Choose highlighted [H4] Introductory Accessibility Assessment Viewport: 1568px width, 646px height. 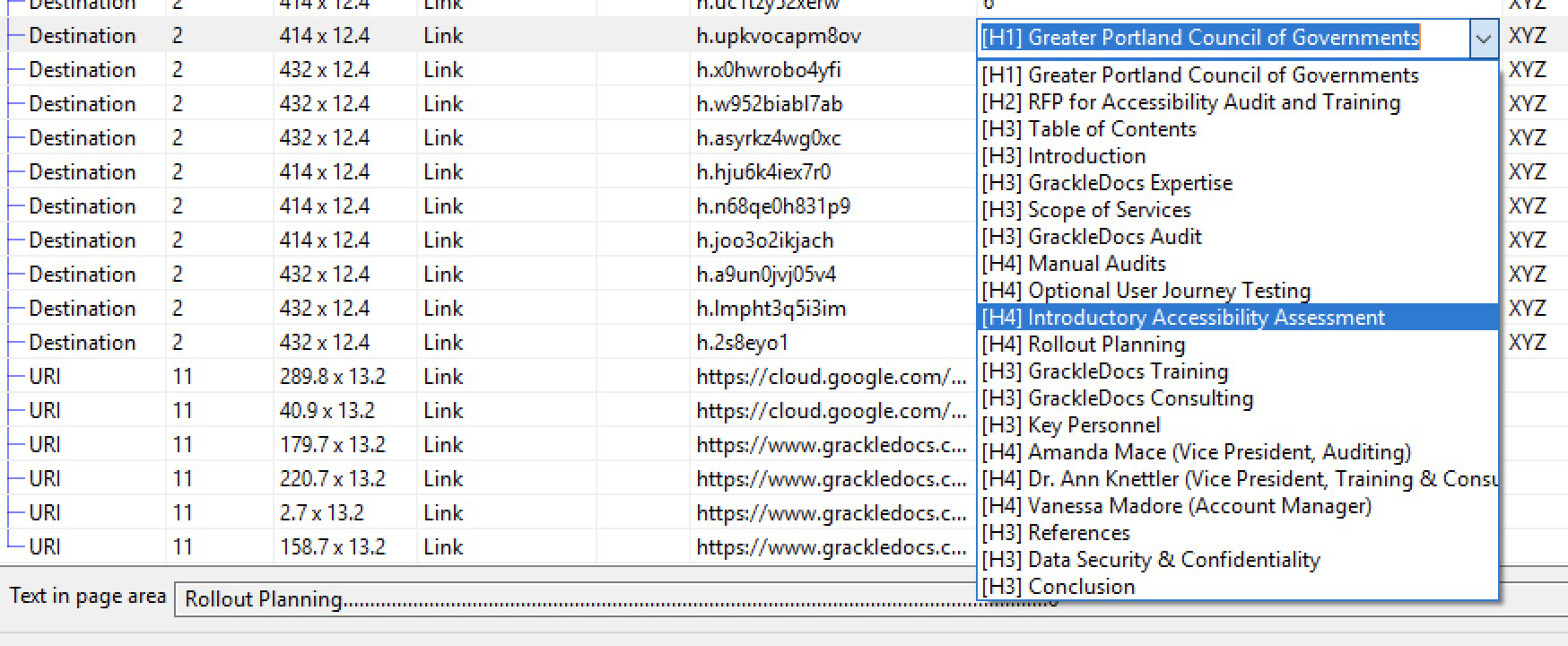(x=1237, y=318)
